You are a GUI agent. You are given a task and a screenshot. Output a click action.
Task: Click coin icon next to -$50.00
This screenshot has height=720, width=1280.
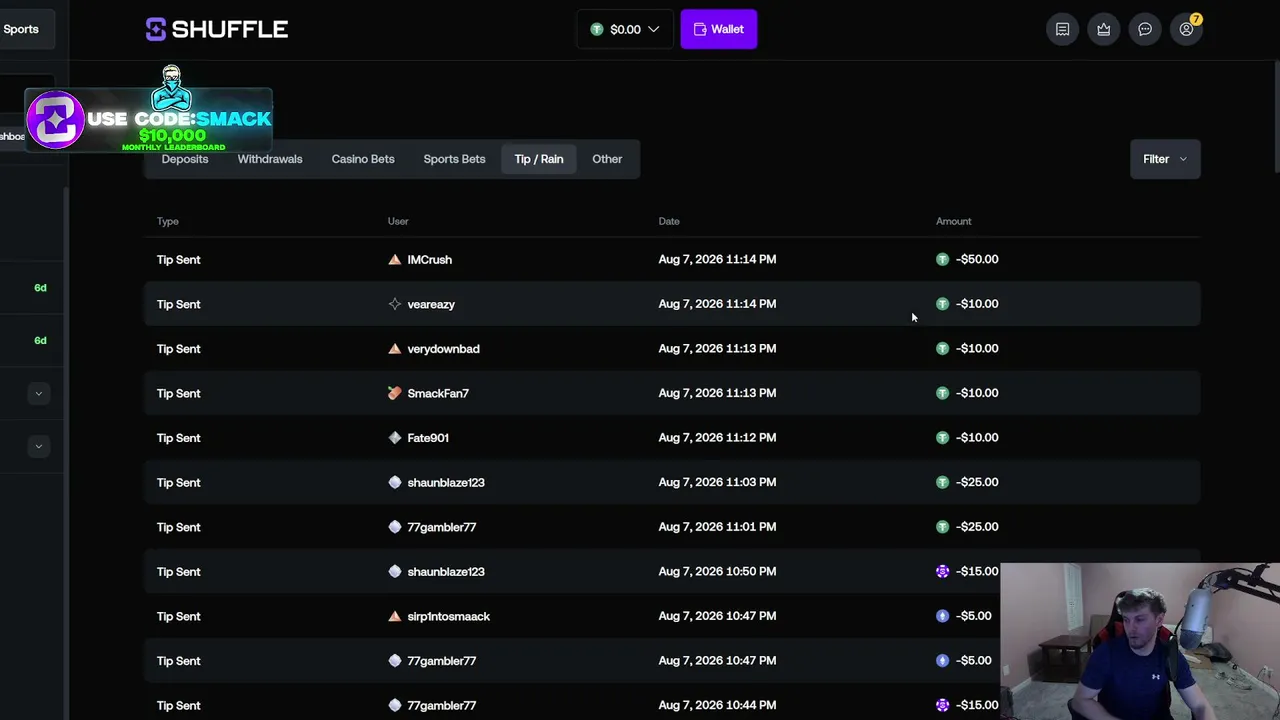click(x=942, y=259)
